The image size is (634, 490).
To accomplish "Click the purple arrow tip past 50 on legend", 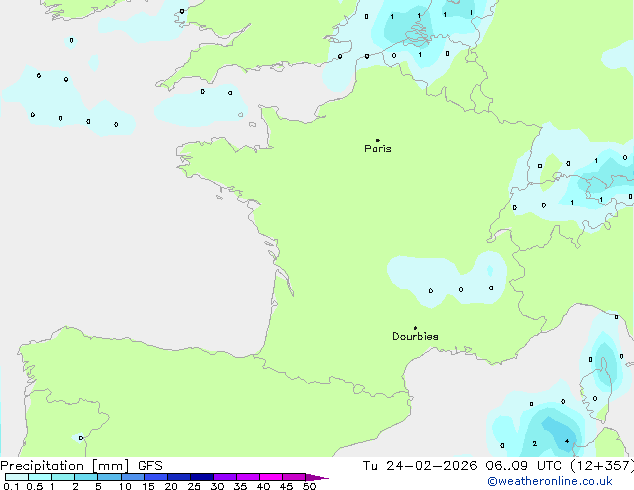I will [x=317, y=477].
